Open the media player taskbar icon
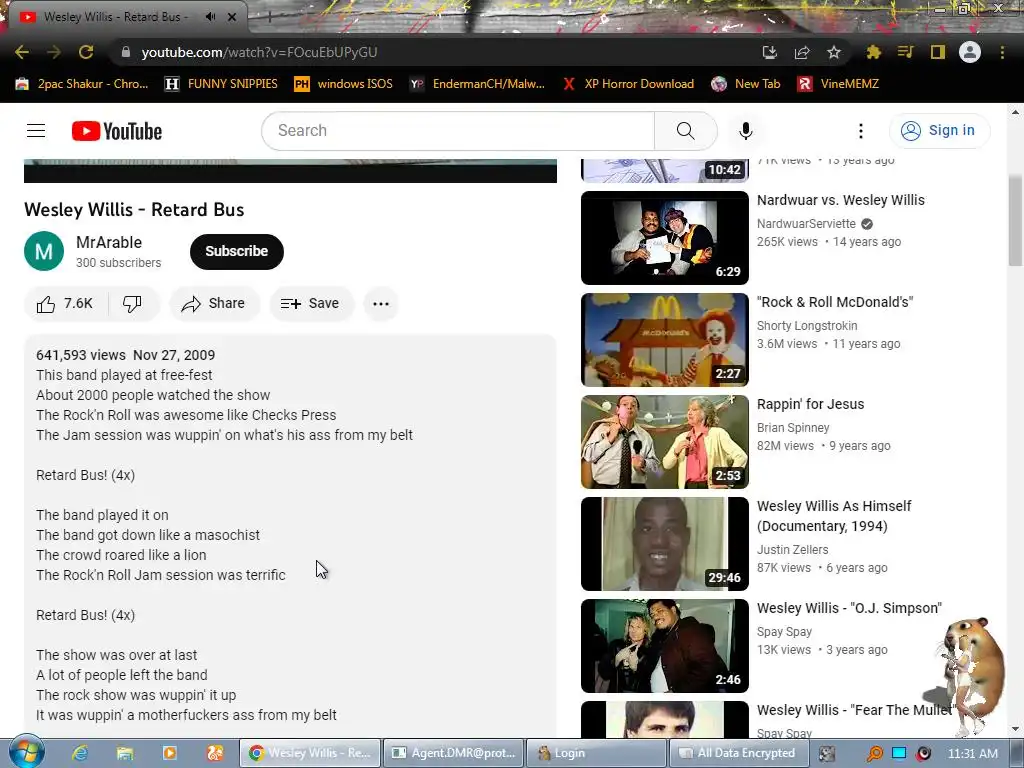 [x=170, y=754]
